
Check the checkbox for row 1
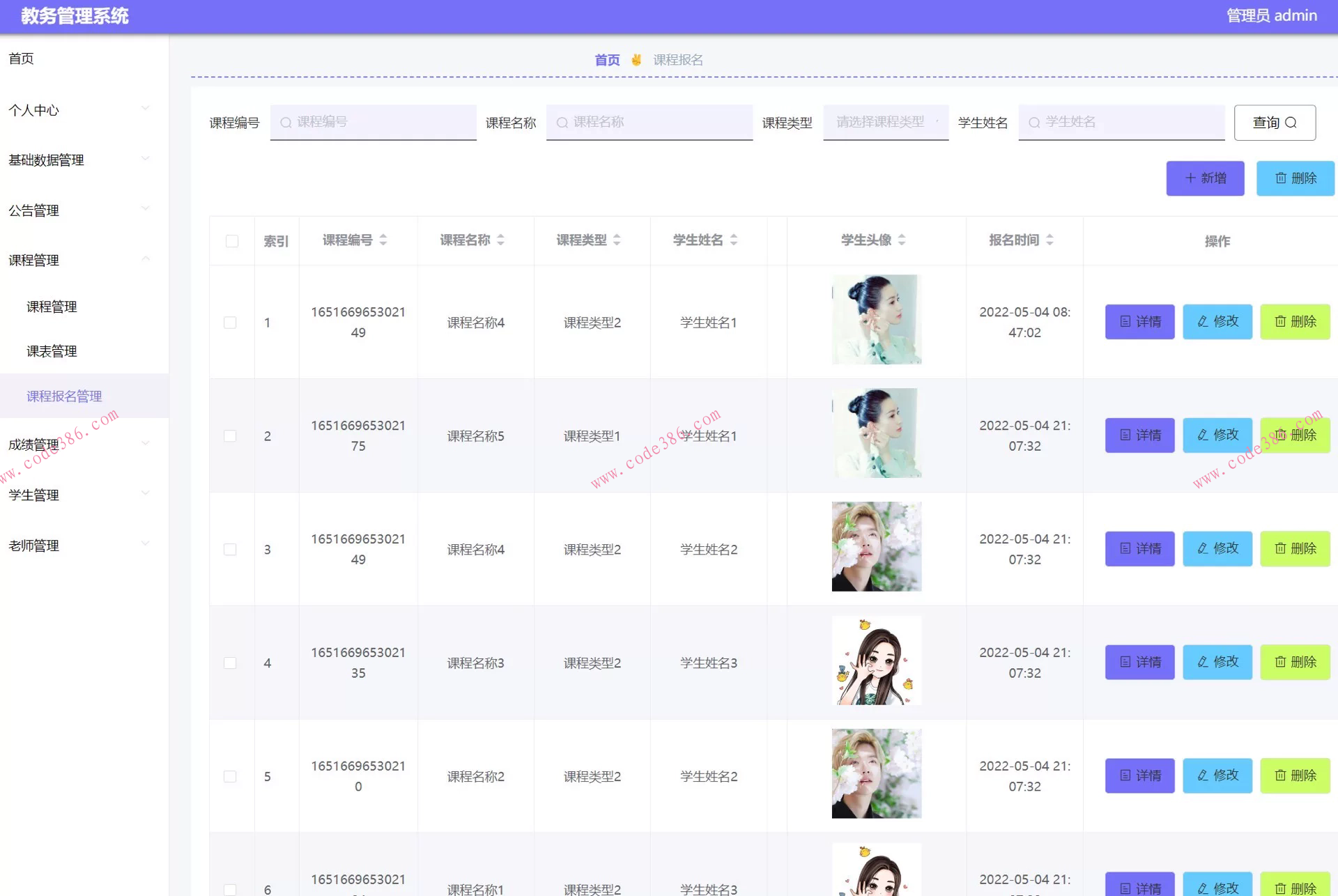(231, 323)
